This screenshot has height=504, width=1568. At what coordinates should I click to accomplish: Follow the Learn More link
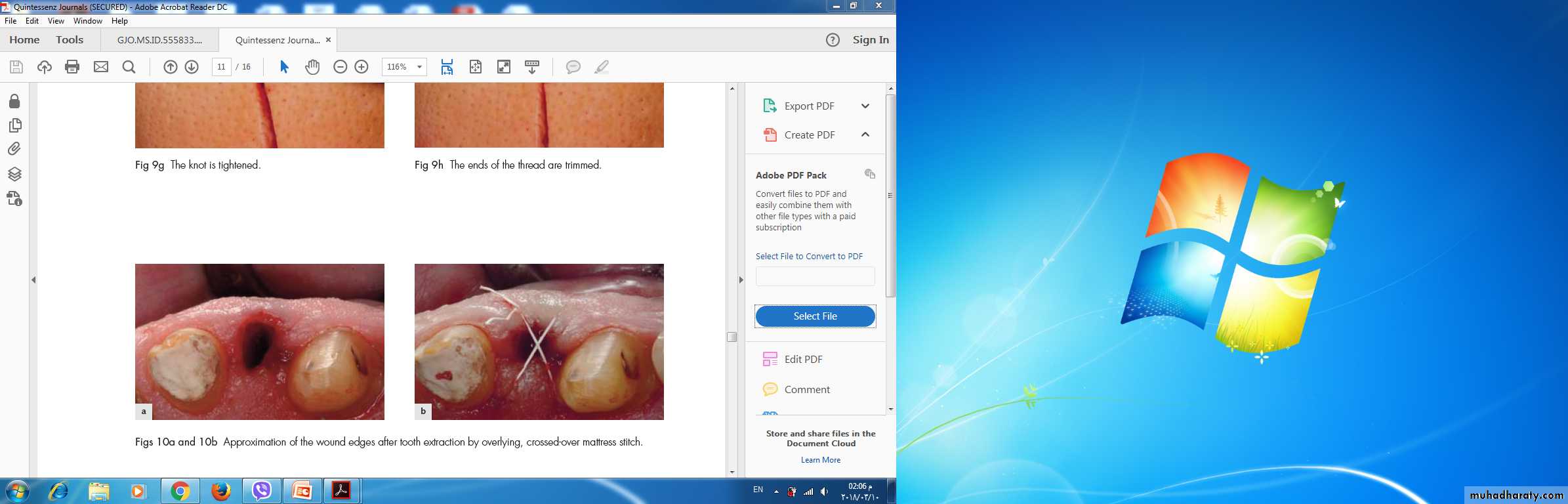click(820, 460)
